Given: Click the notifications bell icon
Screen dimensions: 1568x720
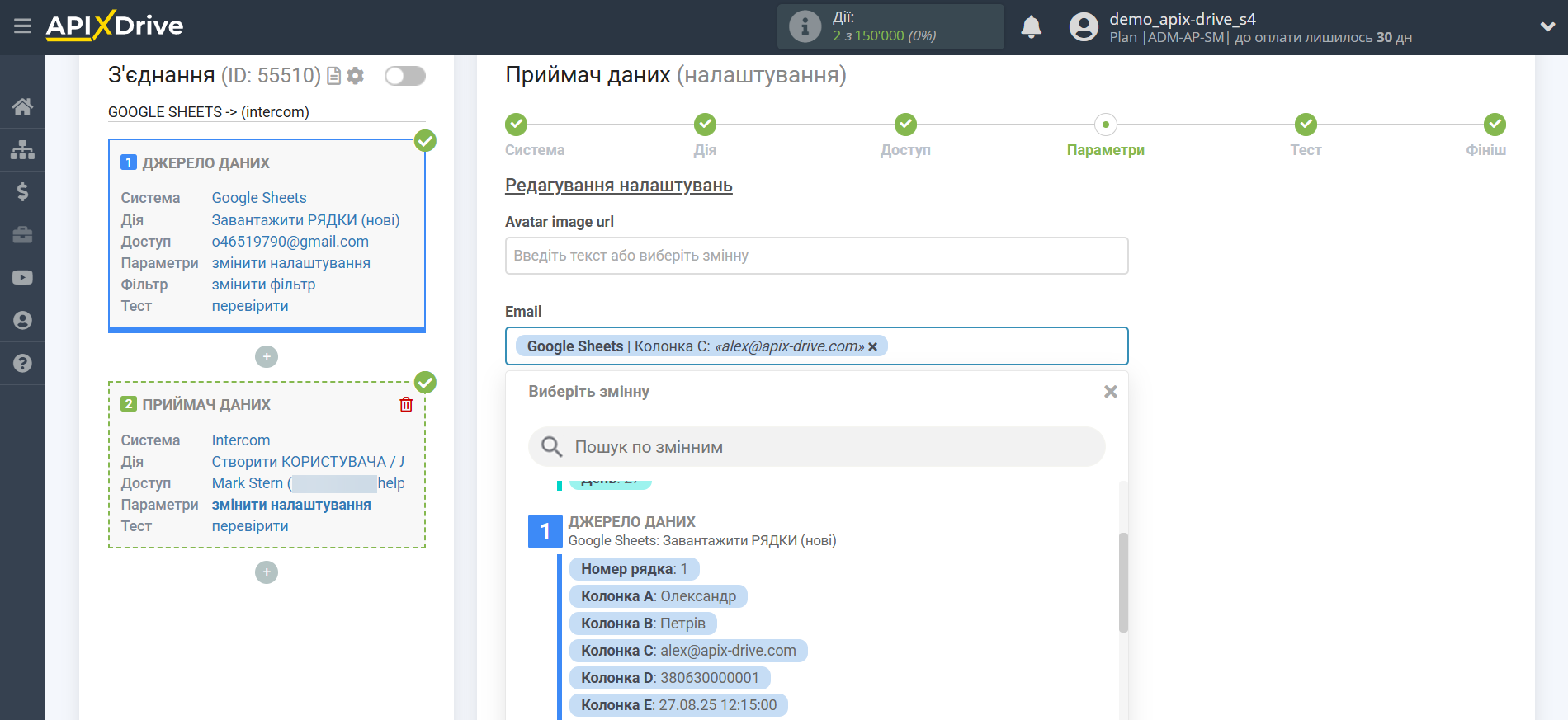Looking at the screenshot, I should pyautogui.click(x=1031, y=27).
